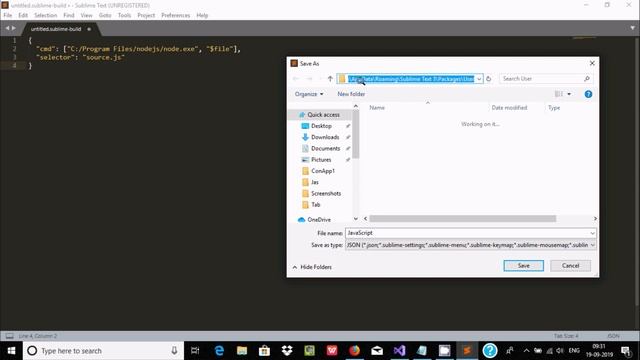The width and height of the screenshot is (640, 360).
Task: Open Visual Studio from taskbar
Action: pyautogui.click(x=400, y=351)
